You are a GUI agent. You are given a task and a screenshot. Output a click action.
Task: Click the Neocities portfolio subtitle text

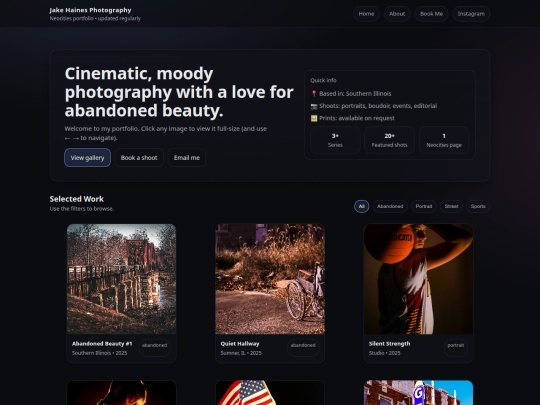[95, 18]
